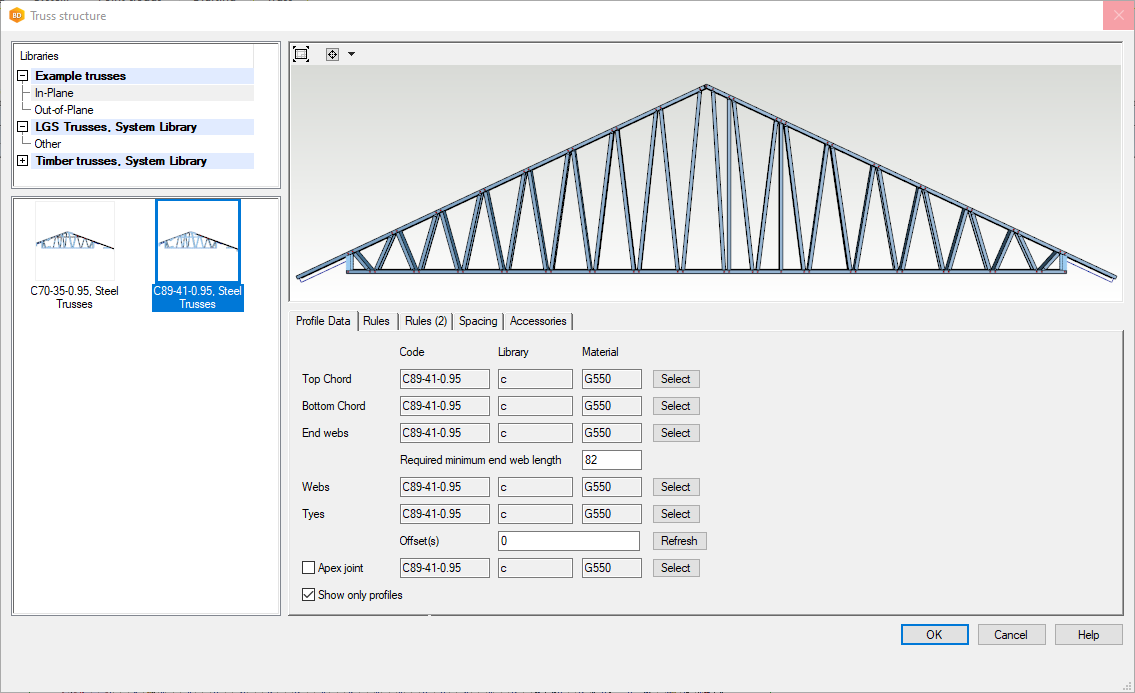1135x693 pixels.
Task: Collapse the Example trusses library node
Action: pyautogui.click(x=22, y=76)
